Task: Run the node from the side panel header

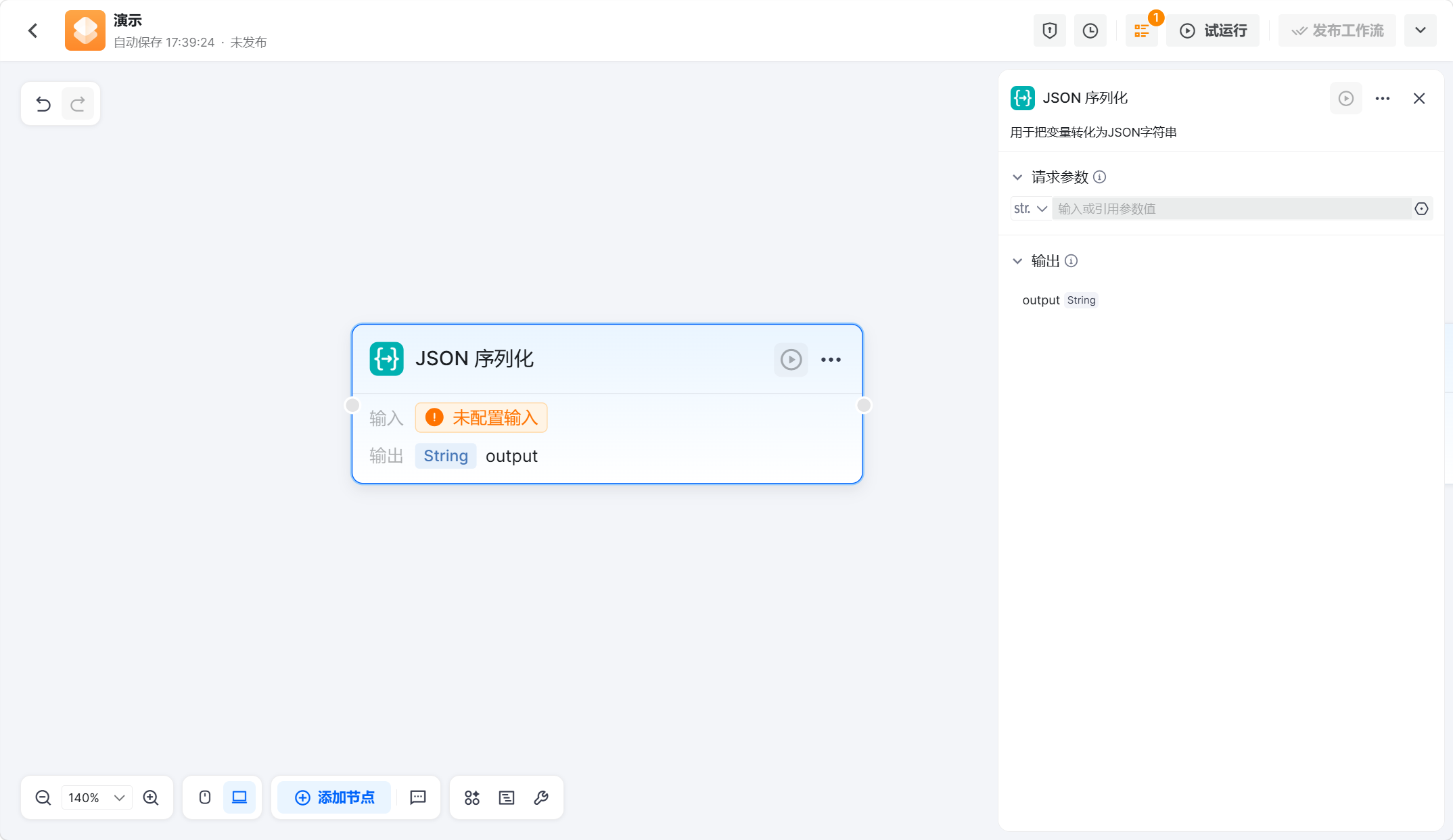Action: pyautogui.click(x=1346, y=99)
